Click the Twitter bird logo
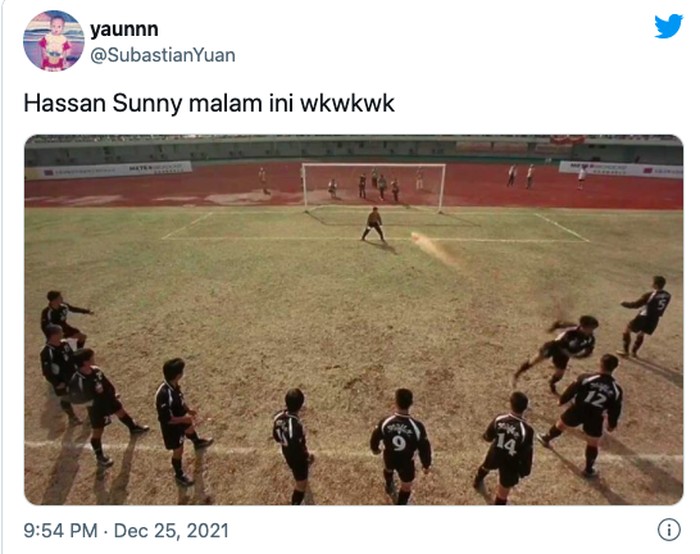 pyautogui.click(x=668, y=26)
